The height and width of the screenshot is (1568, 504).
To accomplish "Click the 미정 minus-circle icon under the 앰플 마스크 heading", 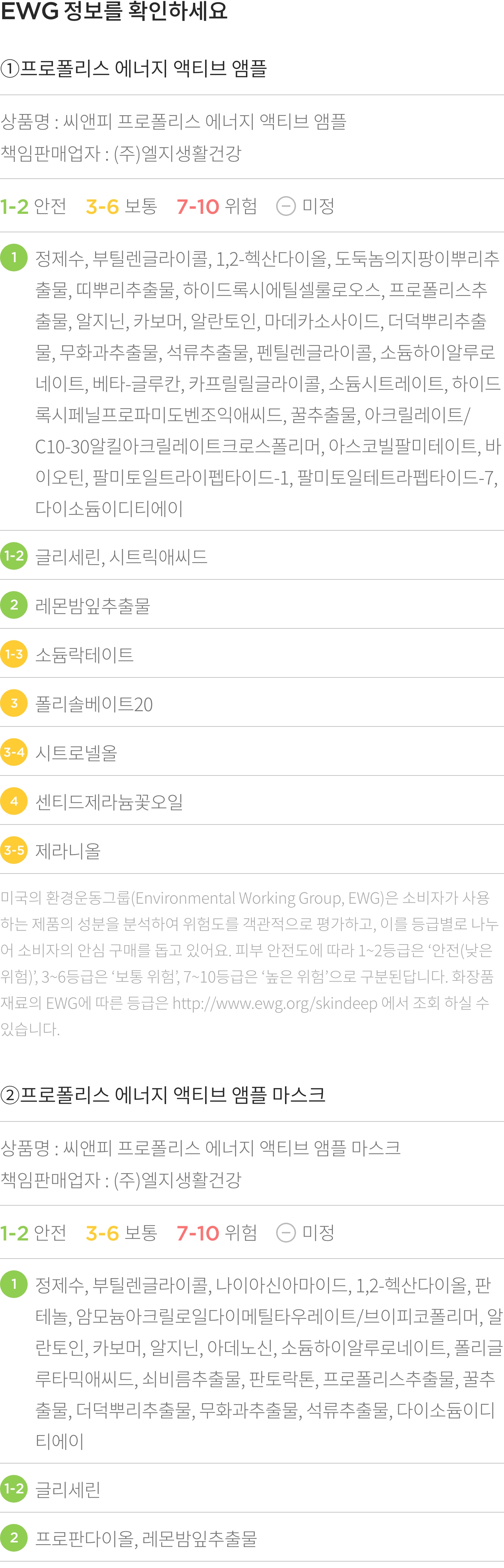I will 286,1233.
